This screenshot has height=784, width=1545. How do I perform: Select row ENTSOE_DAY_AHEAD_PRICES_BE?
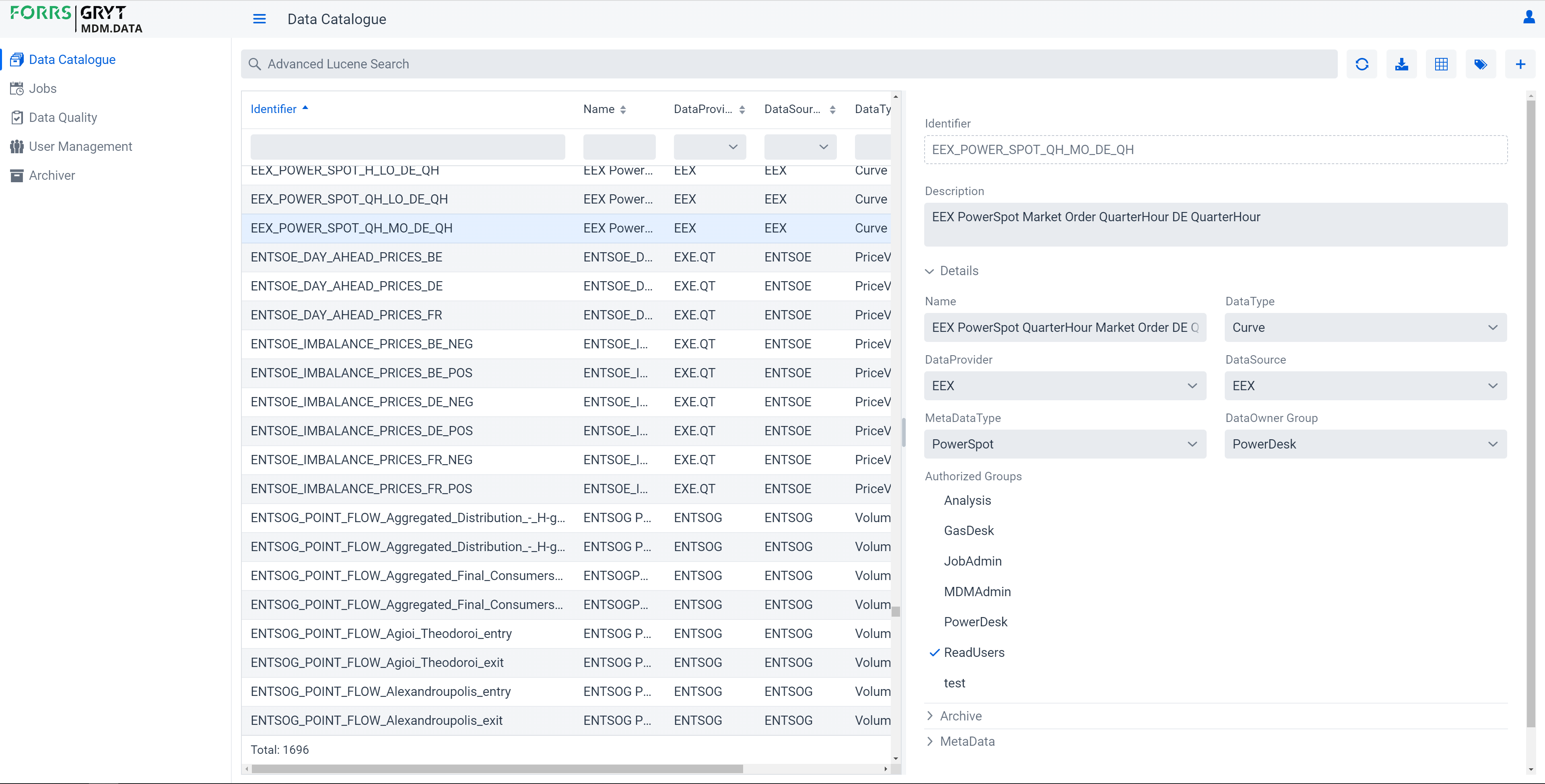tap(566, 257)
